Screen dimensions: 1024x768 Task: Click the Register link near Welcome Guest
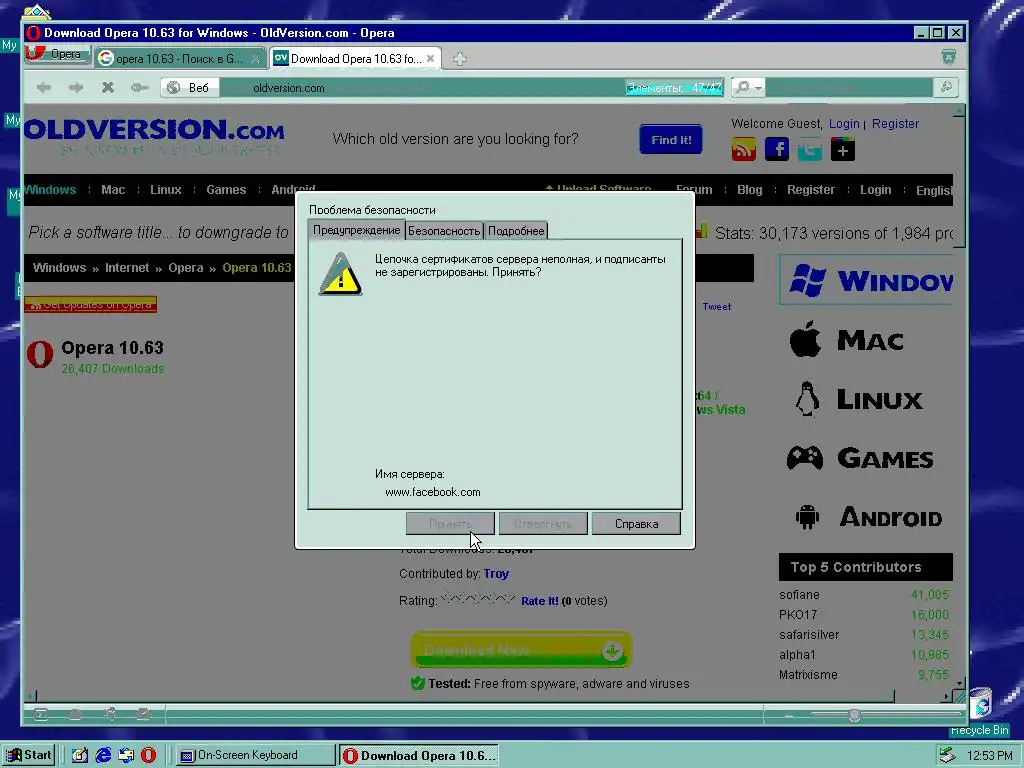895,123
